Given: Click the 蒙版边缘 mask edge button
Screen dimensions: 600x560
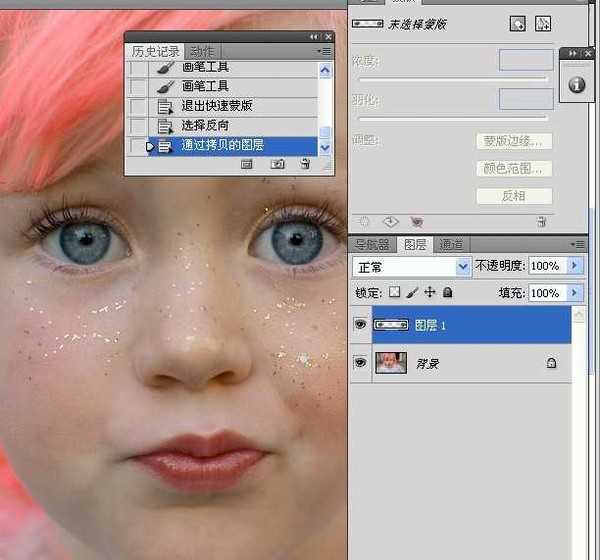Looking at the screenshot, I should (x=514, y=141).
